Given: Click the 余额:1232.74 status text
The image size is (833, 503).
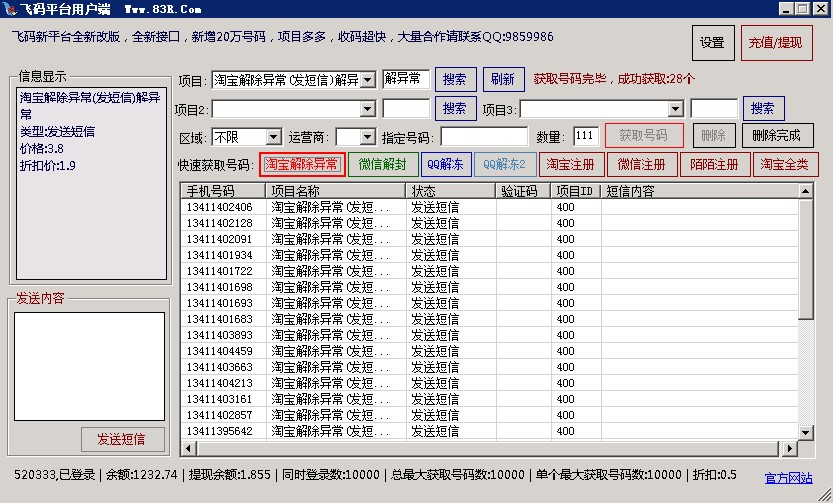Looking at the screenshot, I should pos(141,474).
